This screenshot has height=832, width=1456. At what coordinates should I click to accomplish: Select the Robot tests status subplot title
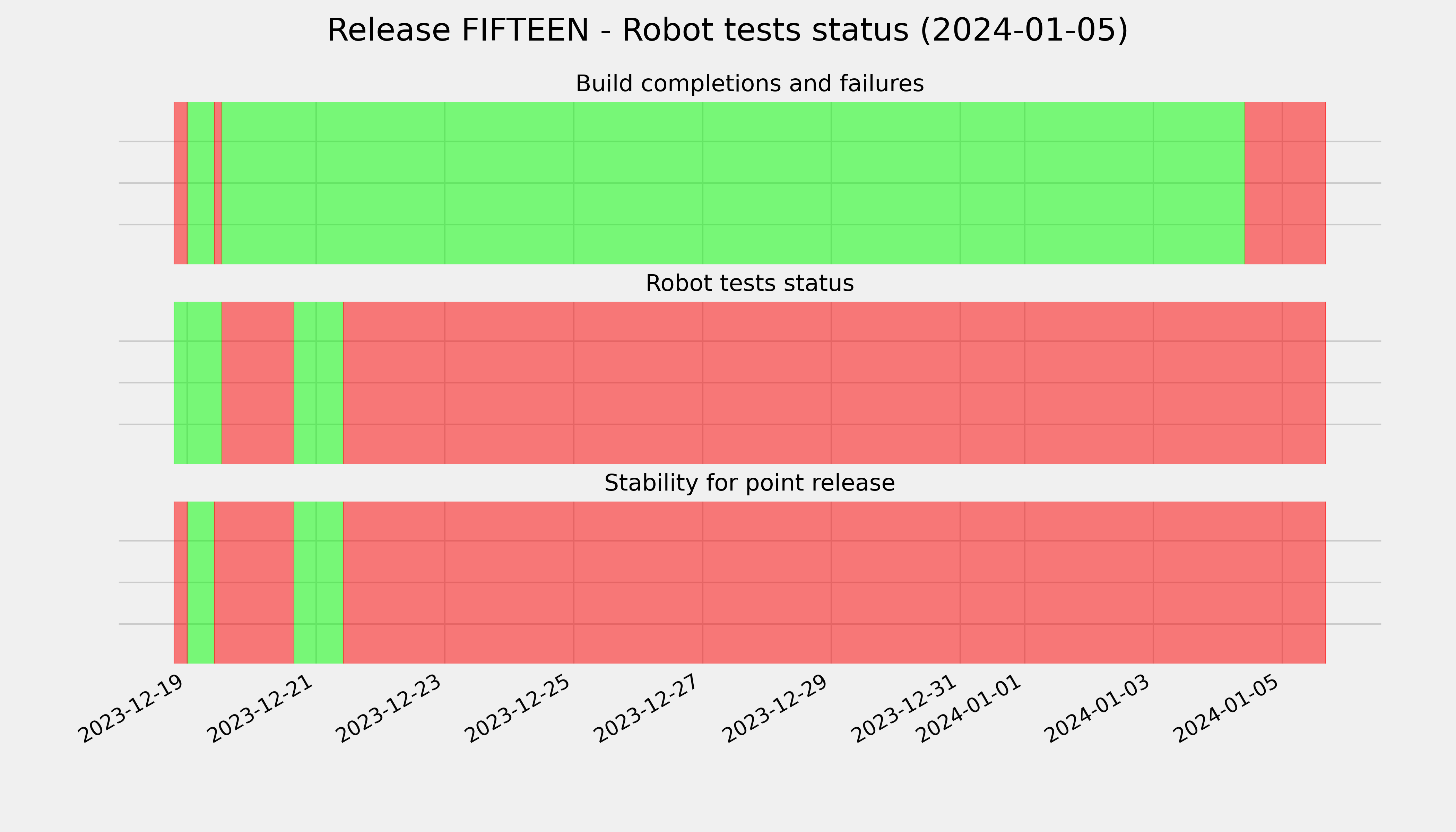coord(750,284)
